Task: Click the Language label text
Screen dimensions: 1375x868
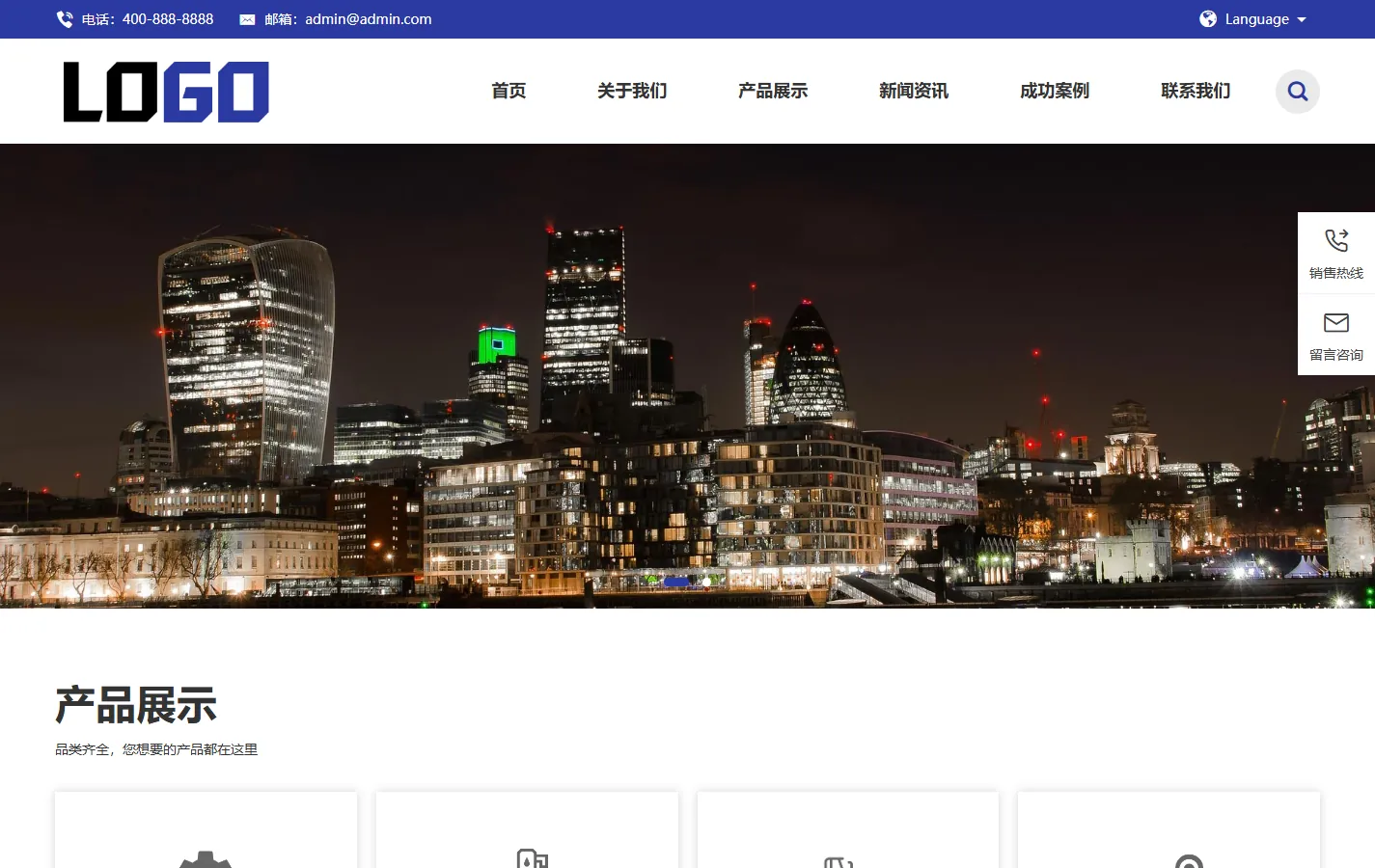Action: 1257,19
